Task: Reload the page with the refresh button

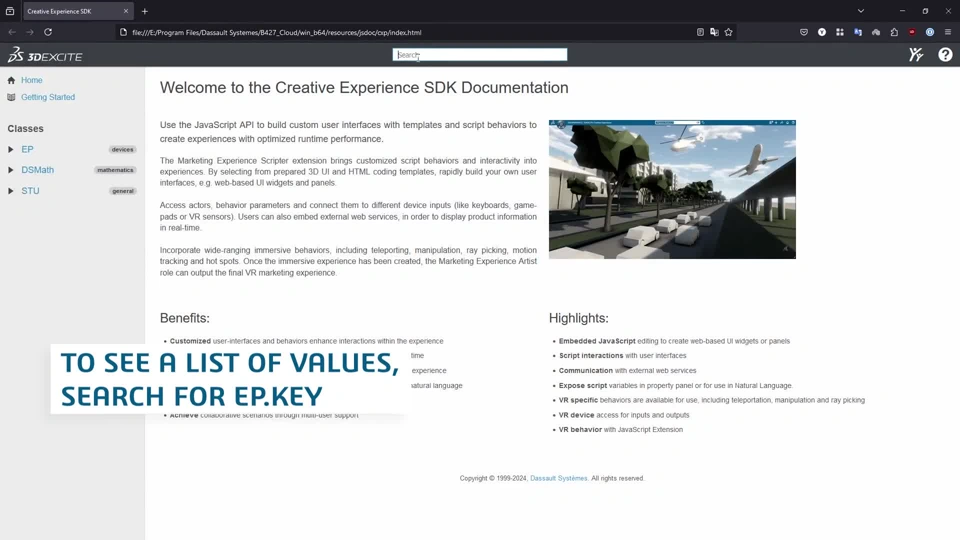Action: [48, 32]
